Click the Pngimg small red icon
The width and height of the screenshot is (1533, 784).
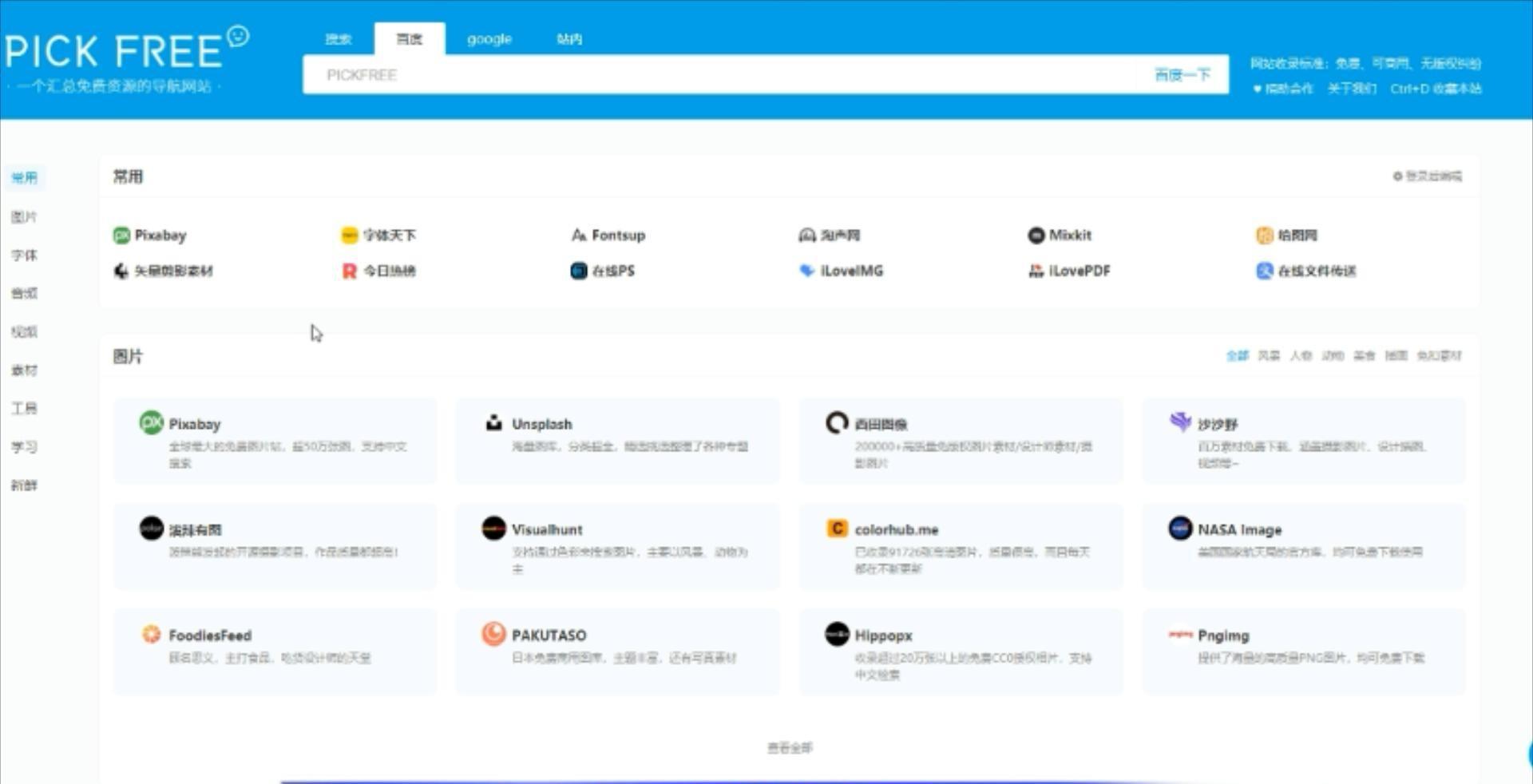pos(1180,634)
